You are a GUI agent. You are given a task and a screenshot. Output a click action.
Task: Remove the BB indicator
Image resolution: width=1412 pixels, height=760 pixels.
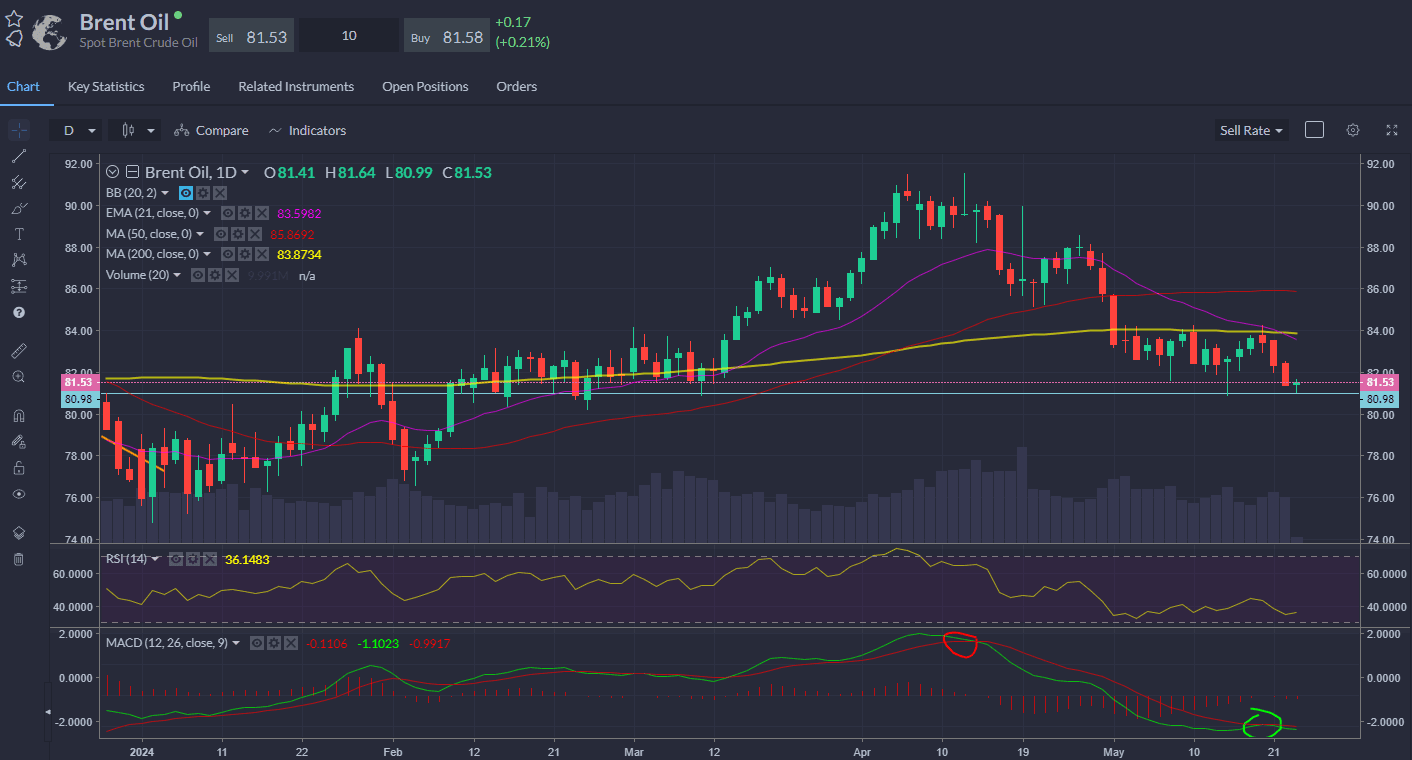(220, 193)
